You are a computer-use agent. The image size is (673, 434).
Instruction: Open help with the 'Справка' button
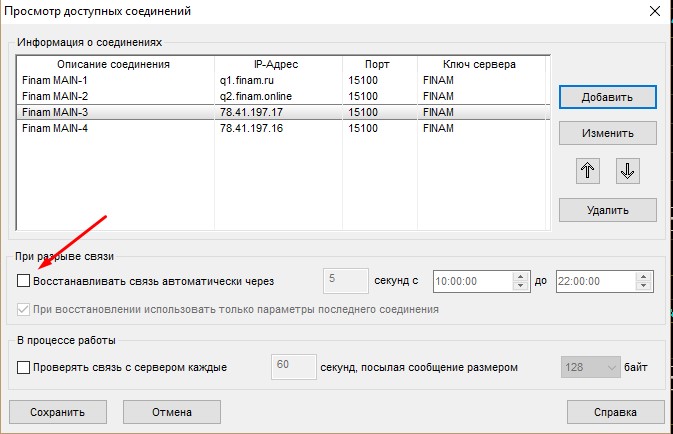[614, 411]
